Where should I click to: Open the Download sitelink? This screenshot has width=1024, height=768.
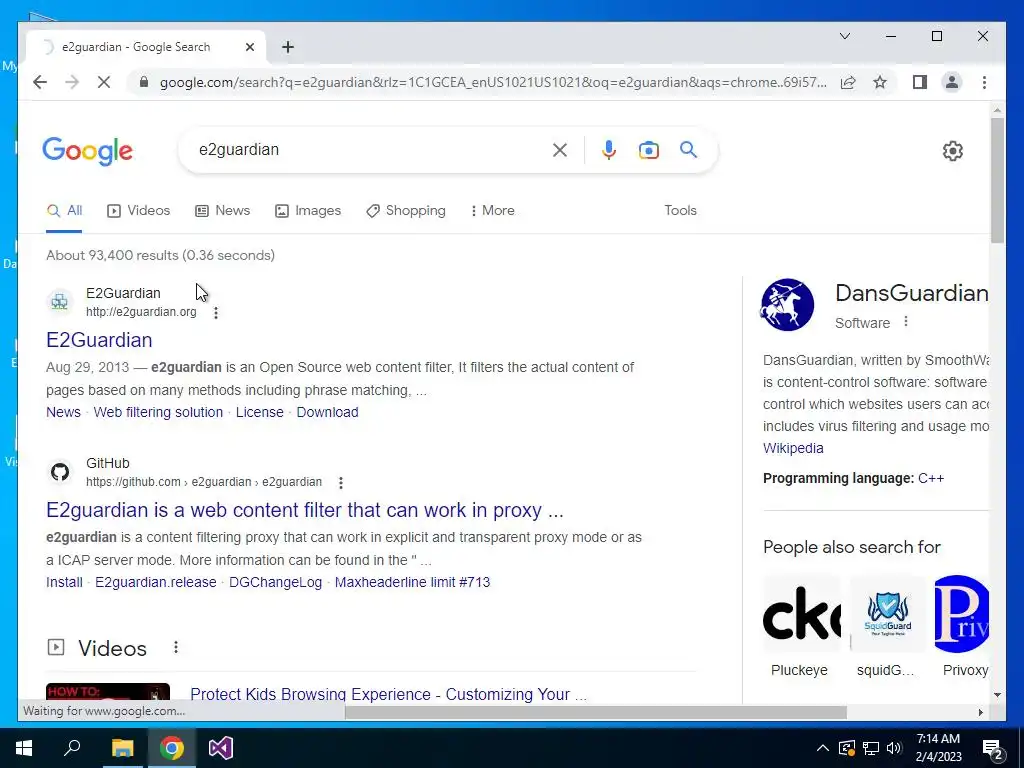pos(327,412)
